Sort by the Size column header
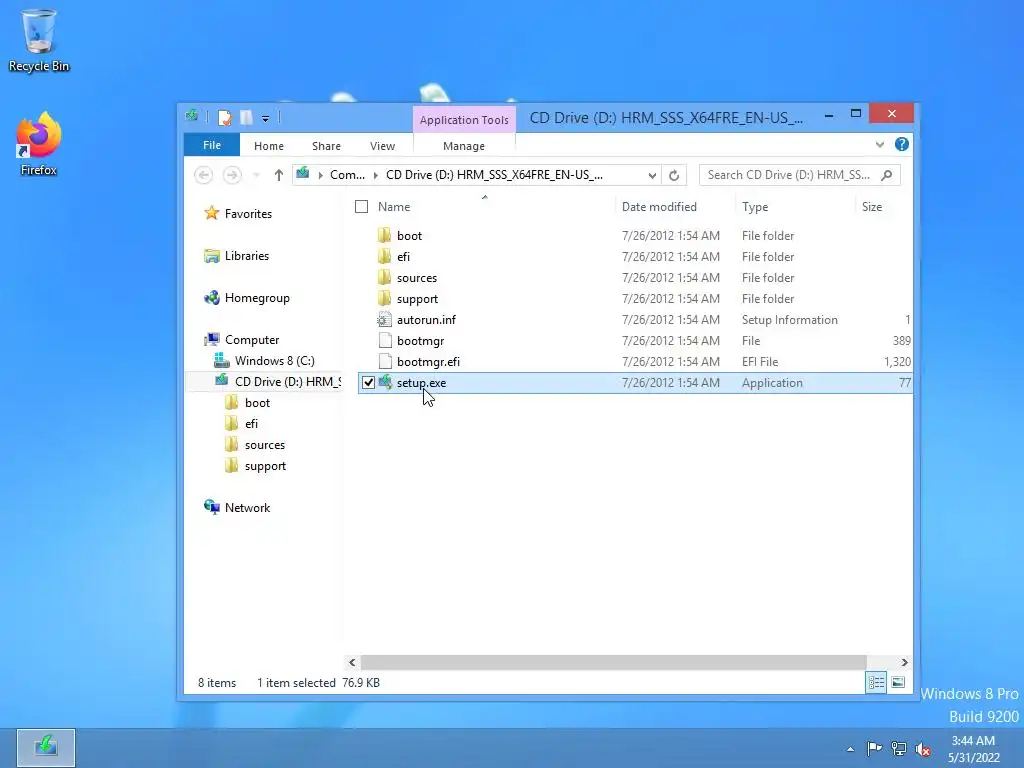This screenshot has width=1024, height=768. tap(872, 206)
